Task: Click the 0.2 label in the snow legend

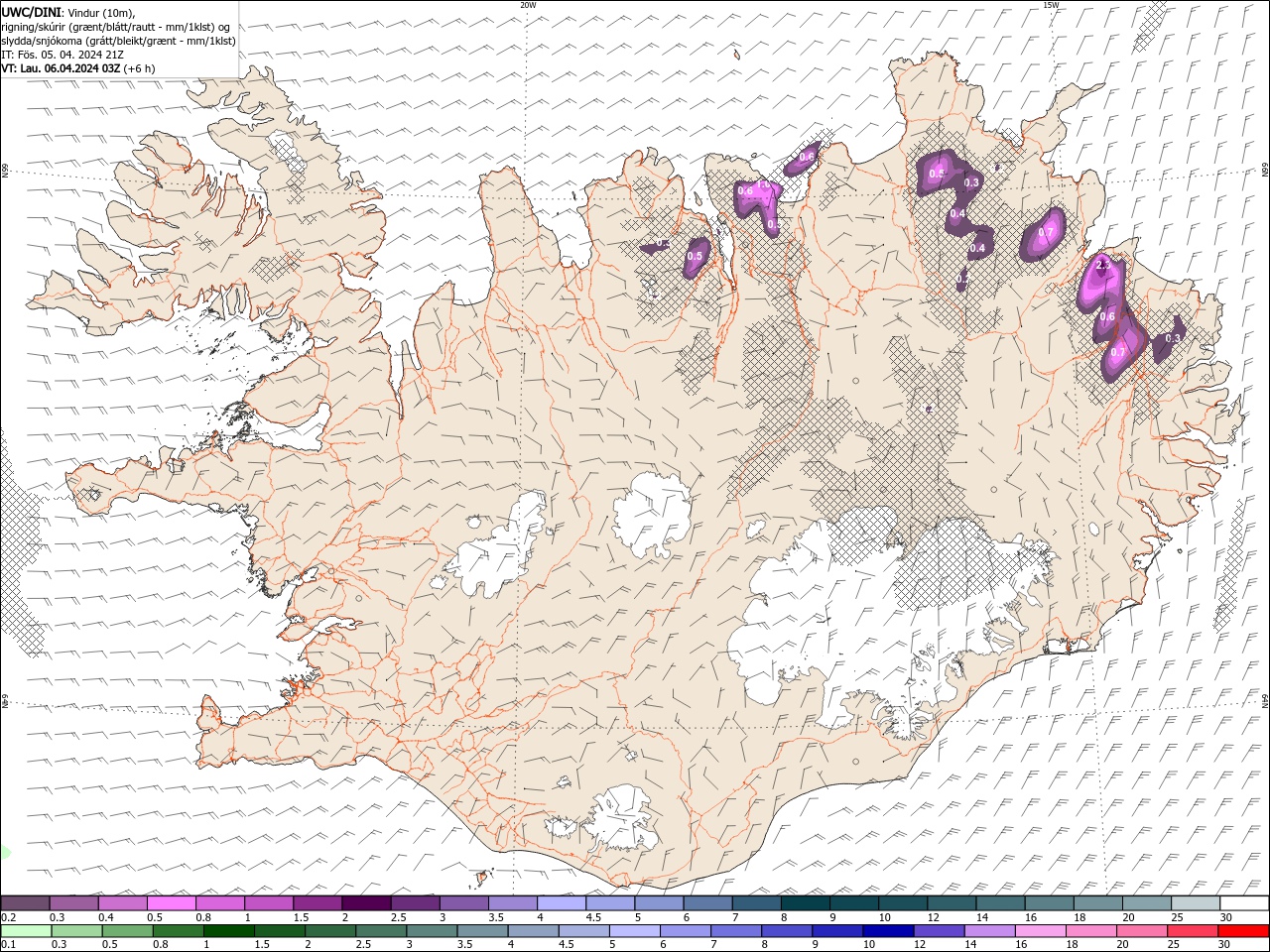Action: point(8,917)
